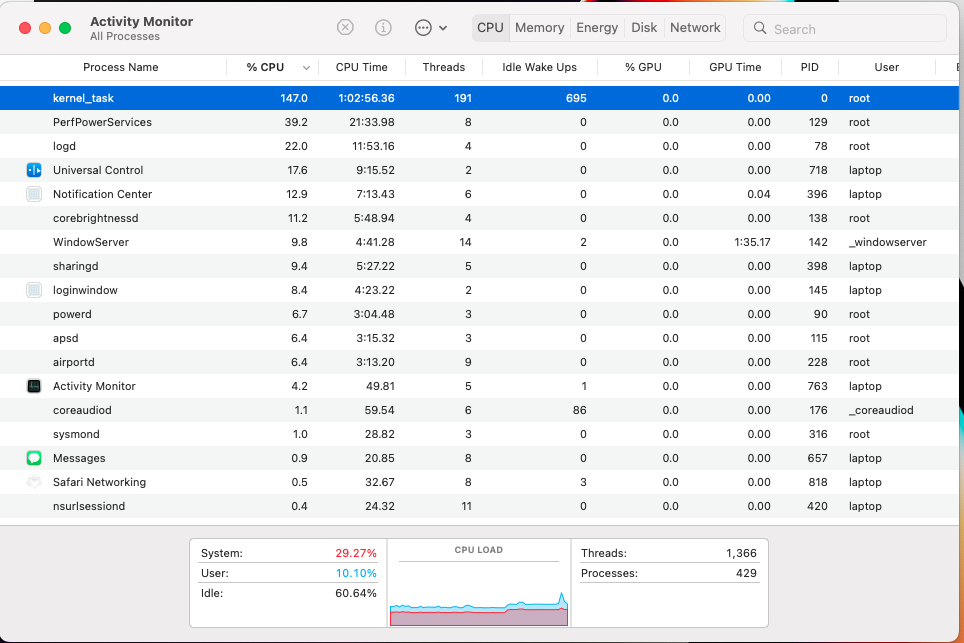Click the magnifying glass search icon
The width and height of the screenshot is (964, 643).
[x=760, y=28]
